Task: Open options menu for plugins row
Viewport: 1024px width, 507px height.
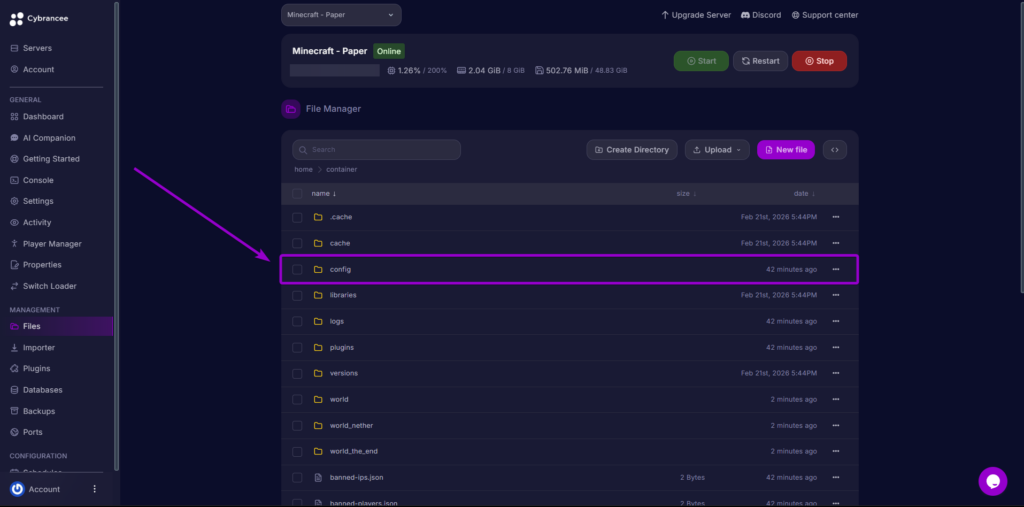Action: point(836,348)
